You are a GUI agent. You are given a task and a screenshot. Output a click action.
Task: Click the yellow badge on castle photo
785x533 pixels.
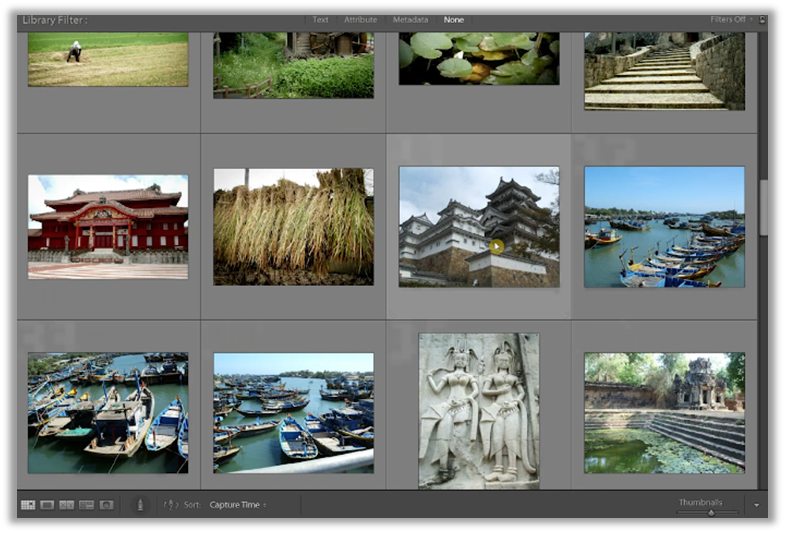[497, 246]
